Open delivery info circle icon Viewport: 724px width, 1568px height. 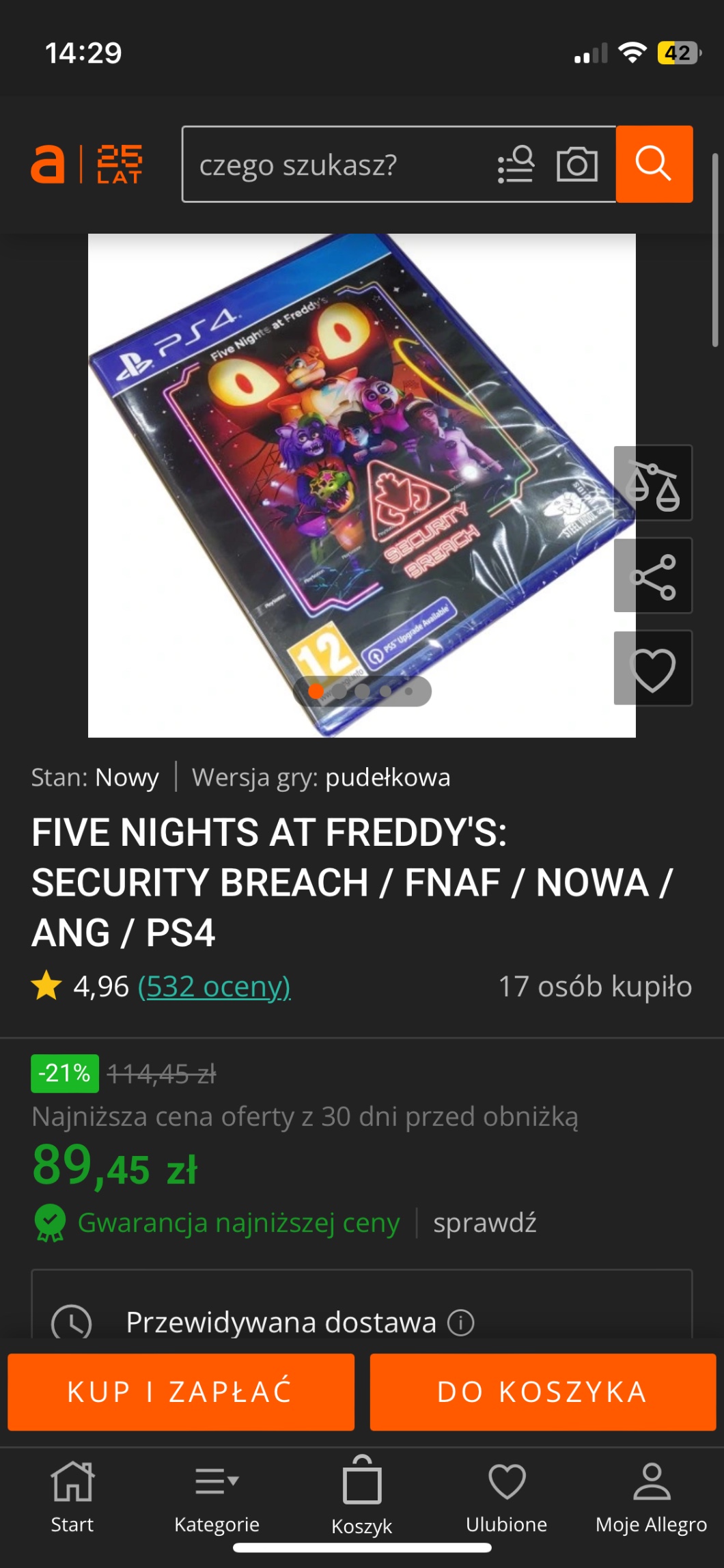[460, 1323]
